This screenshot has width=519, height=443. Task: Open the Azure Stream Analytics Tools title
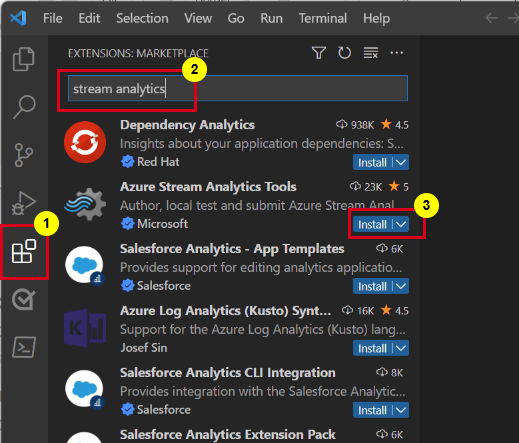point(208,187)
